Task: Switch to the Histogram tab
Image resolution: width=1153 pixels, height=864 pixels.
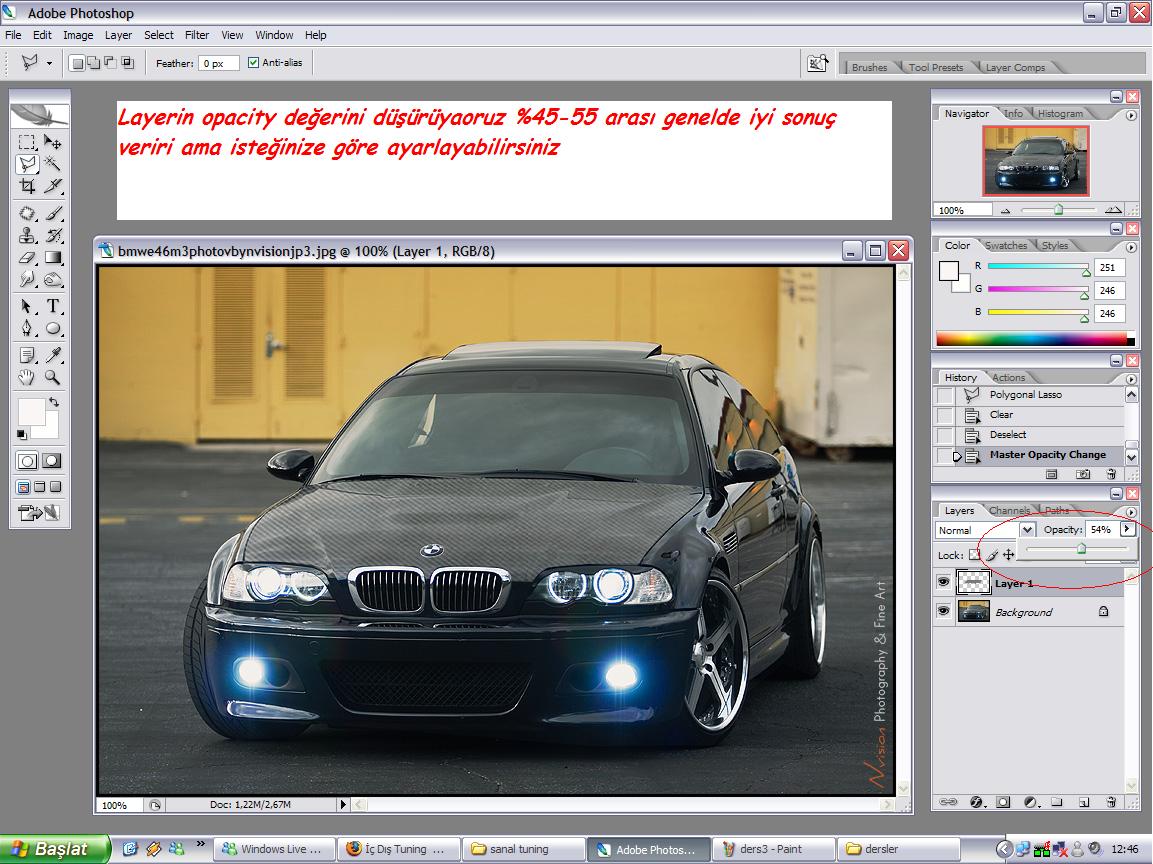Action: pyautogui.click(x=1060, y=113)
